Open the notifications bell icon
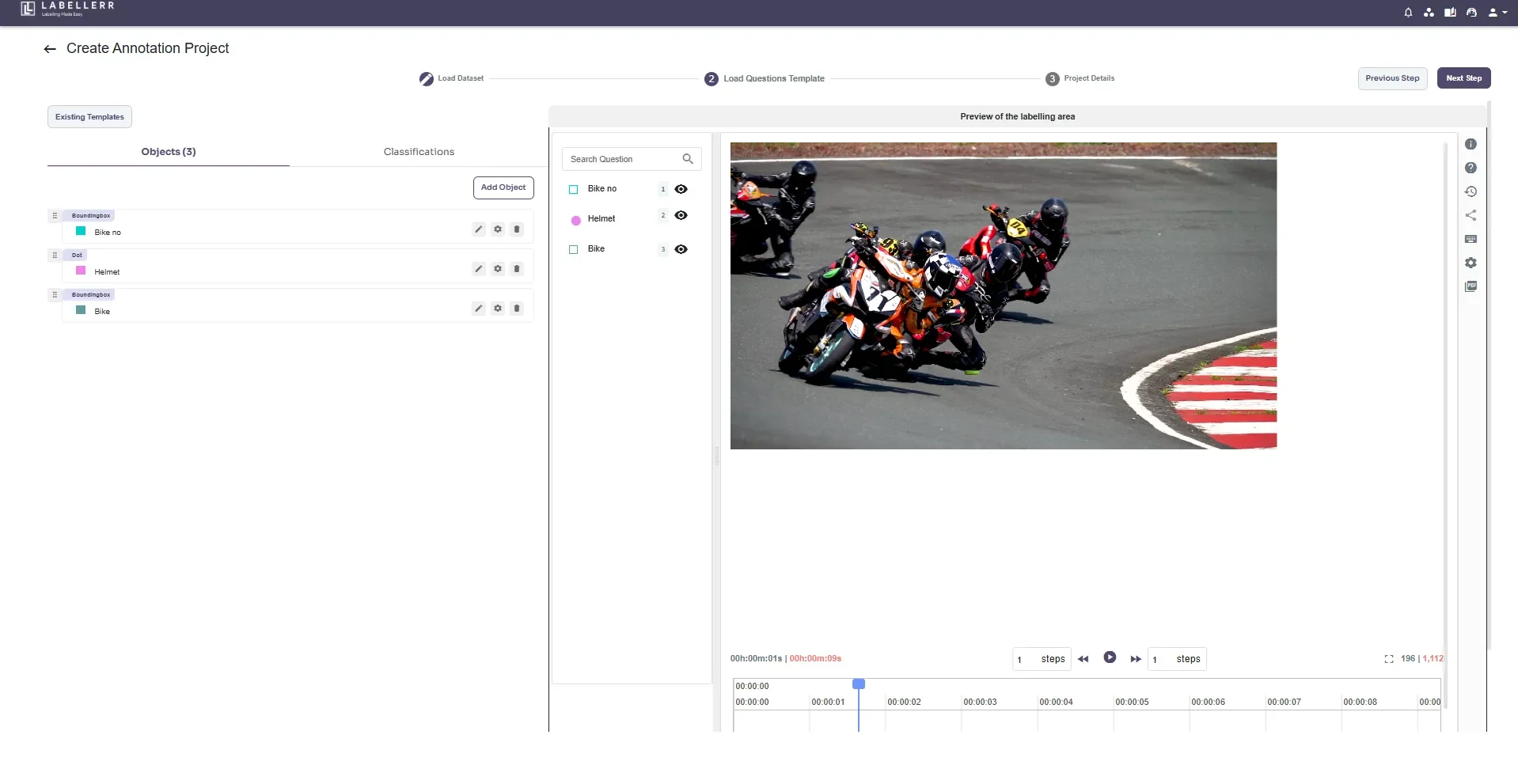This screenshot has height=784, width=1518. [1408, 13]
